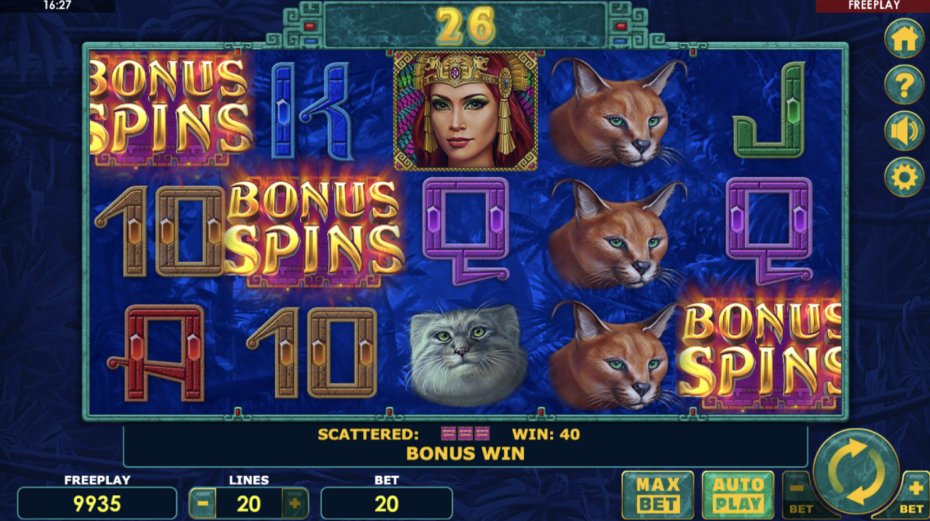Increase the number of lines with the plus
The height and width of the screenshot is (521, 930).
point(295,504)
